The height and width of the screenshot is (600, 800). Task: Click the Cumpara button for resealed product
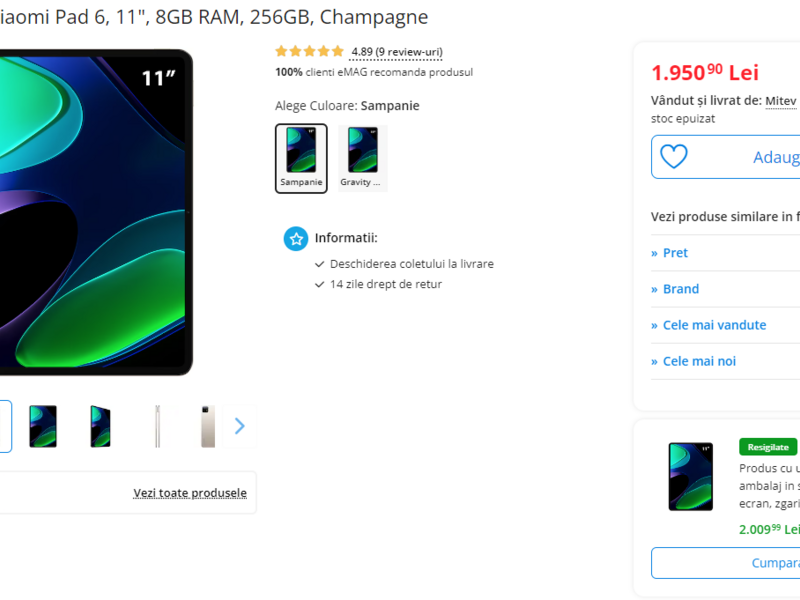coord(726,563)
